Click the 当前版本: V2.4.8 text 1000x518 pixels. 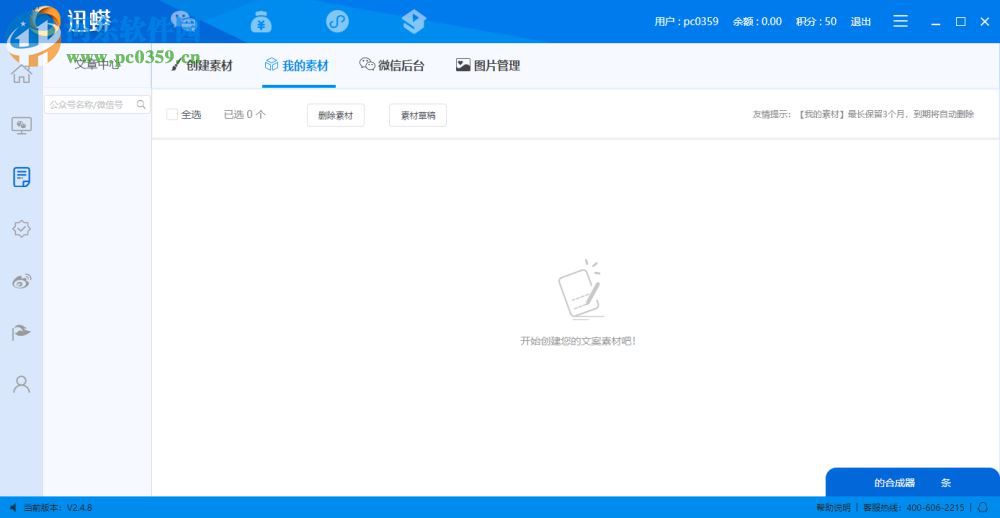(x=57, y=508)
